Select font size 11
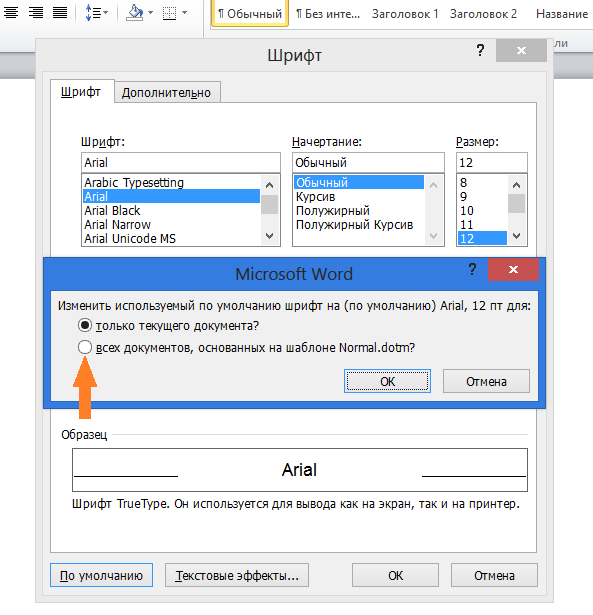 click(x=482, y=224)
